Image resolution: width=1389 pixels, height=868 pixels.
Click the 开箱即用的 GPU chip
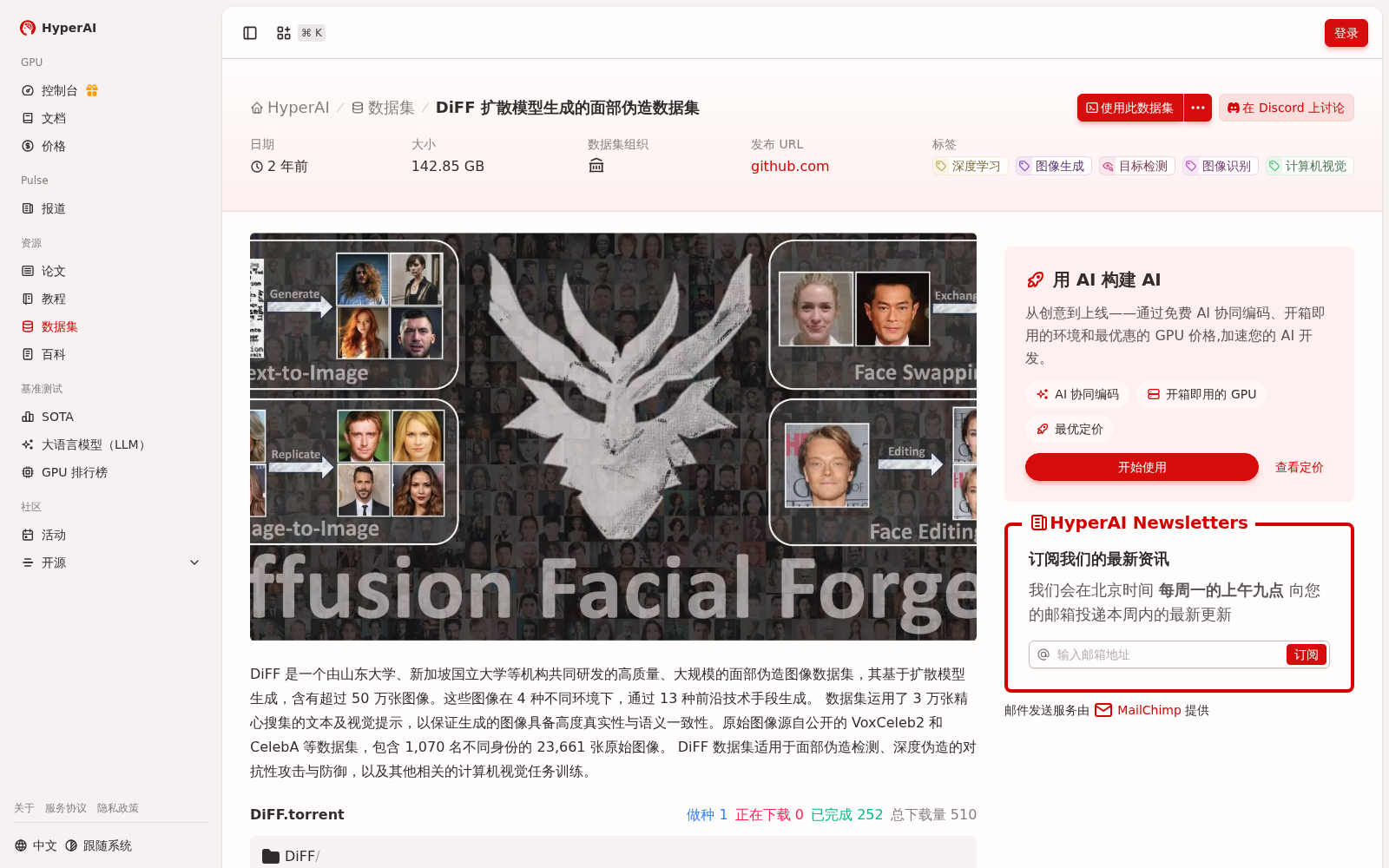pos(1201,394)
